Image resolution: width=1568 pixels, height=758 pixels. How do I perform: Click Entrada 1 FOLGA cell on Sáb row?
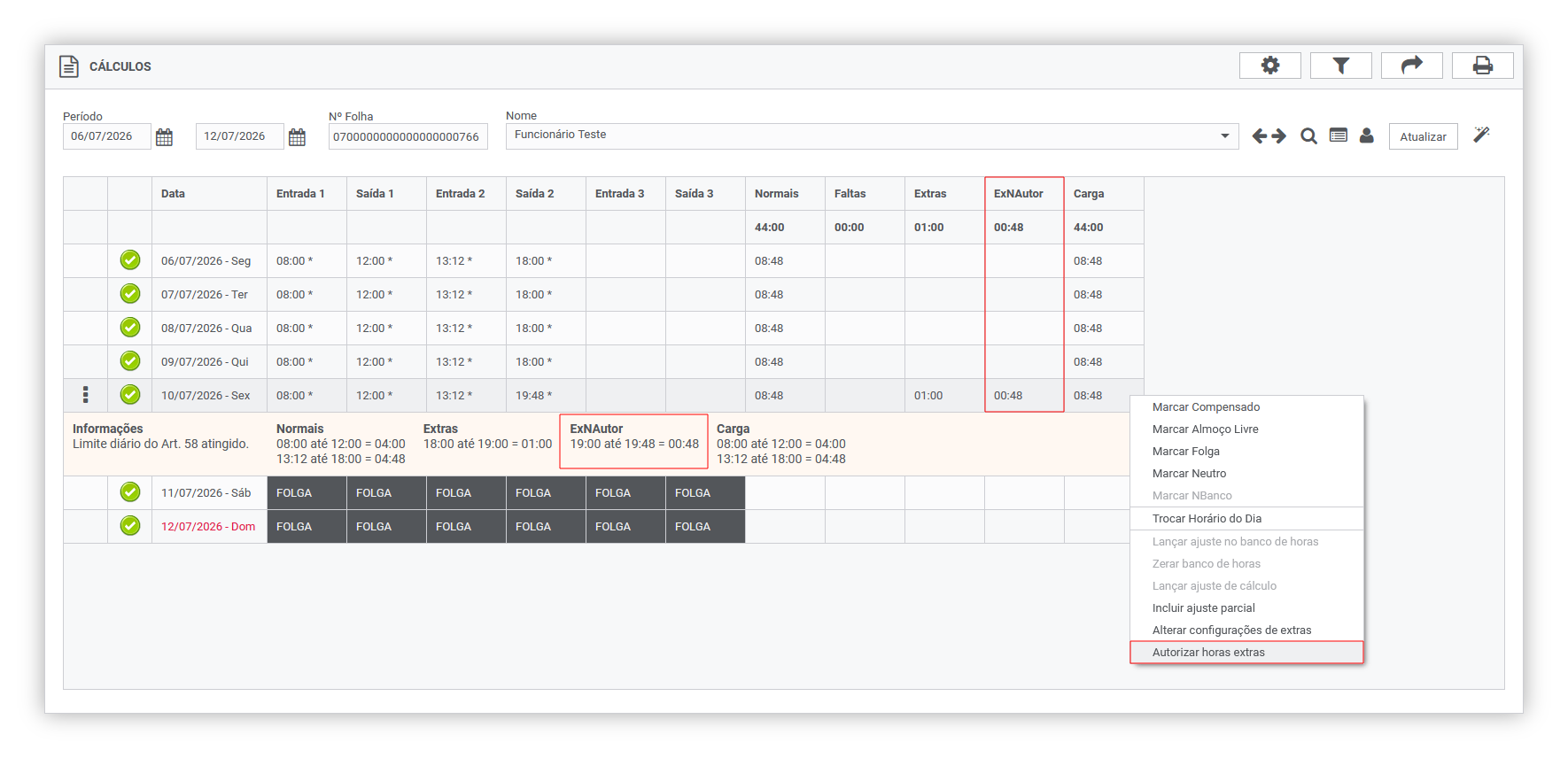tap(307, 493)
